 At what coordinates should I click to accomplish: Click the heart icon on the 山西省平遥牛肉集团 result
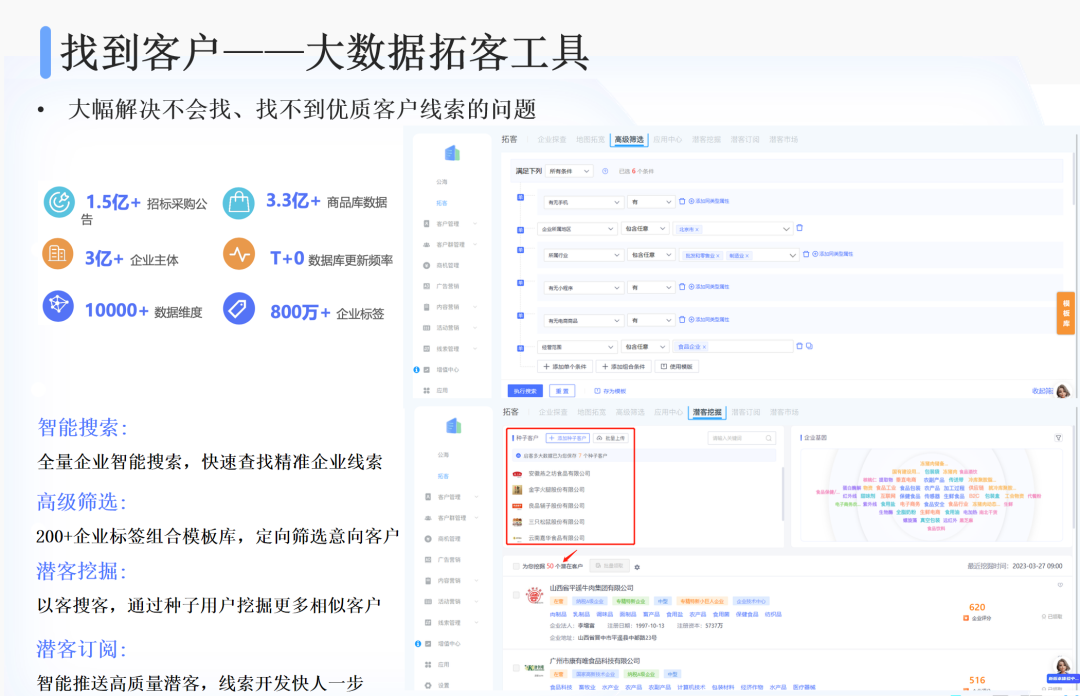pyautogui.click(x=1058, y=587)
